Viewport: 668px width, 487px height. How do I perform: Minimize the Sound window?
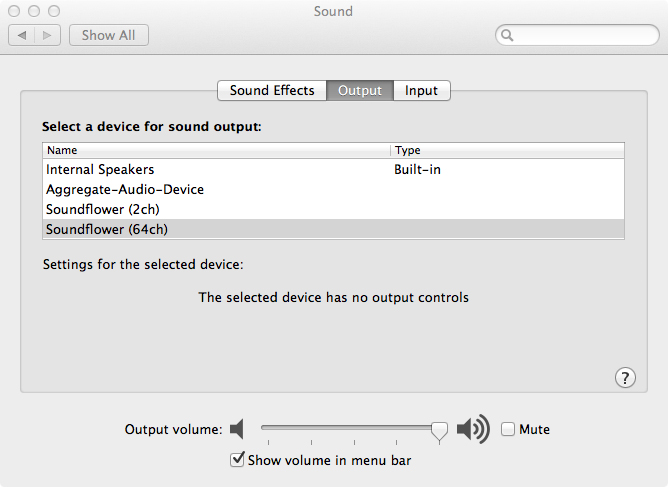coord(33,11)
